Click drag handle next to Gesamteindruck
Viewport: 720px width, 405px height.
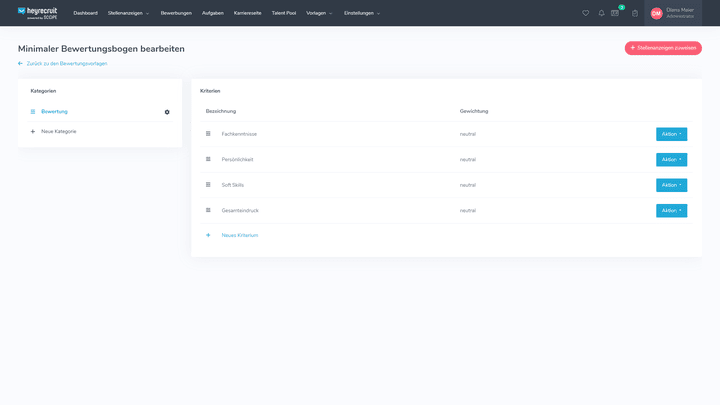point(208,210)
